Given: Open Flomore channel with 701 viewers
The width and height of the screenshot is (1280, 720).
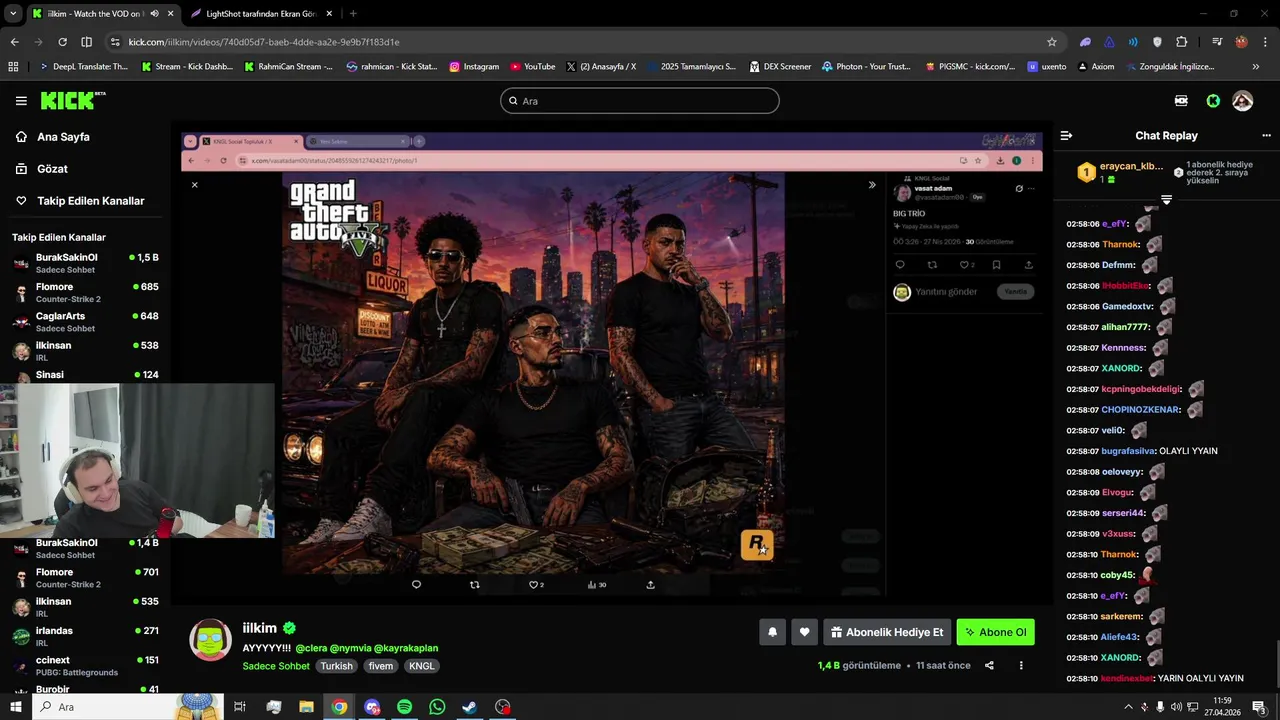Looking at the screenshot, I should tap(85, 578).
